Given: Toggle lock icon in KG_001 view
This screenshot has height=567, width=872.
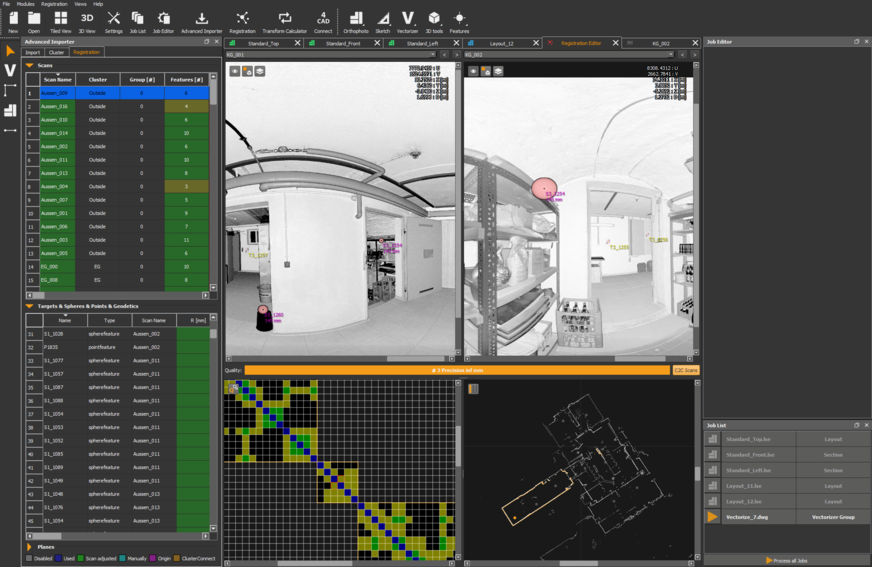Looking at the screenshot, I should click(247, 71).
